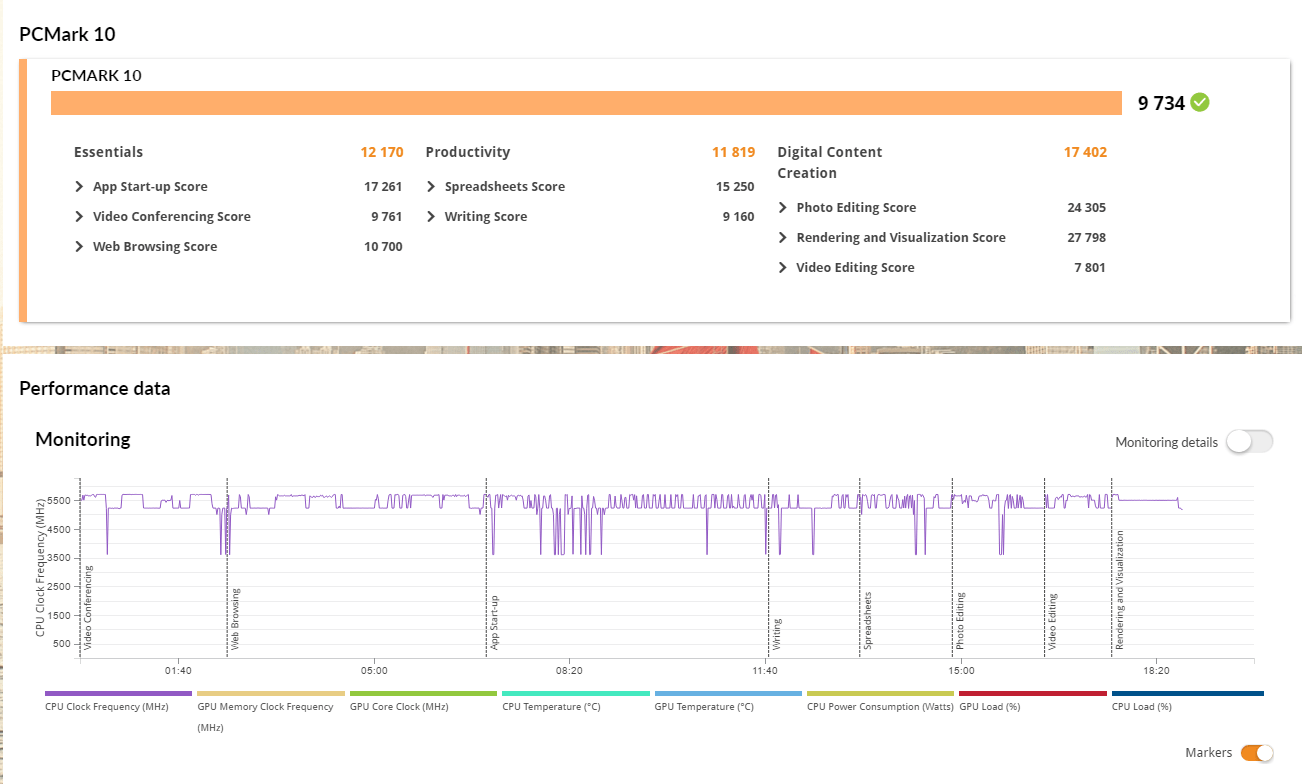This screenshot has width=1302, height=784.
Task: Click the Digital Content Creation heading
Action: (830, 162)
